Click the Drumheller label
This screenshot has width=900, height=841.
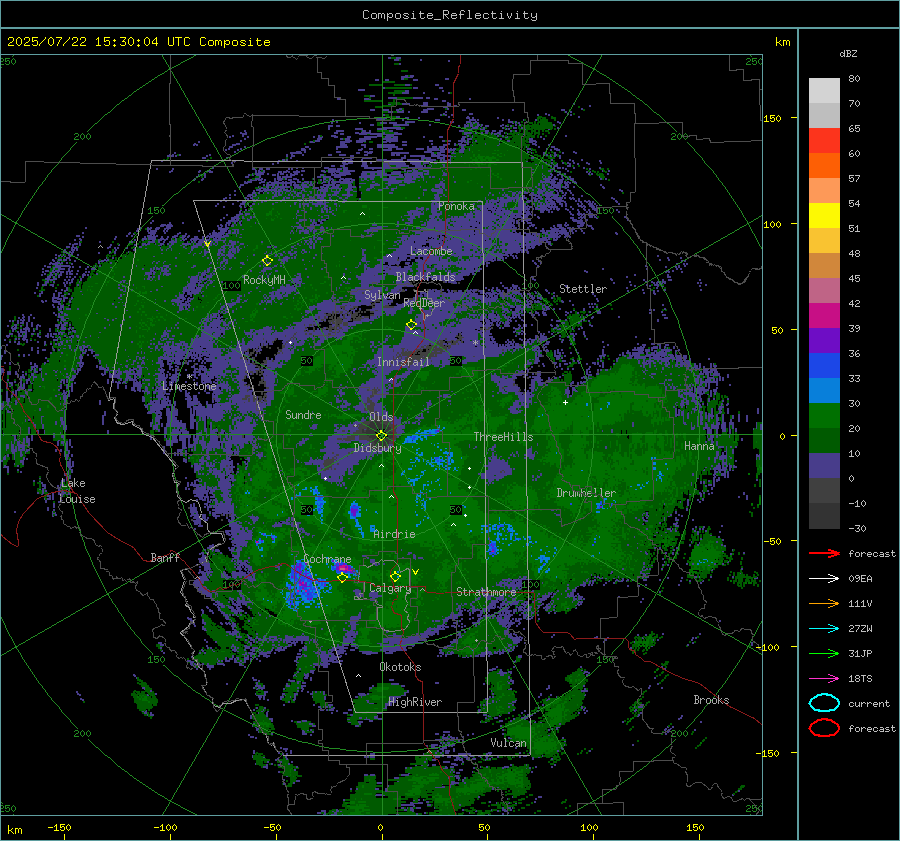586,493
